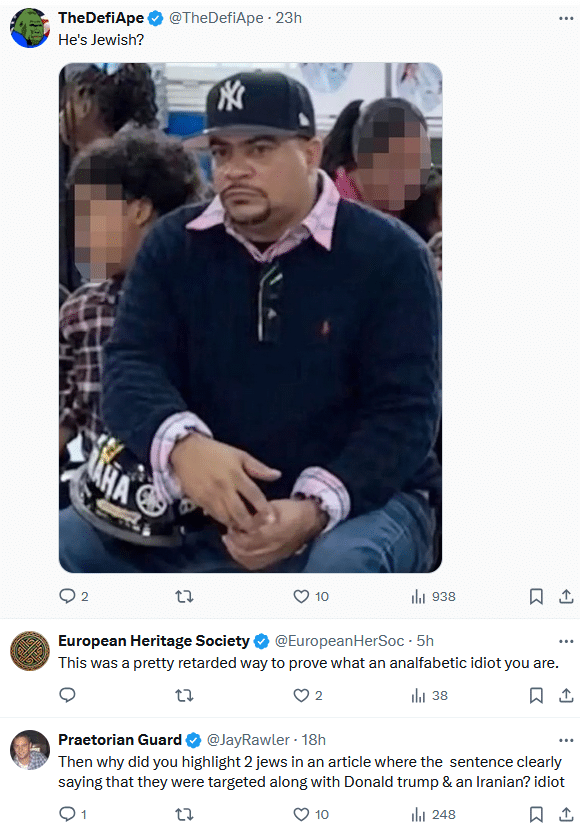This screenshot has height=827, width=580.
Task: Repost TheDefiApe's tweet
Action: coord(184,597)
